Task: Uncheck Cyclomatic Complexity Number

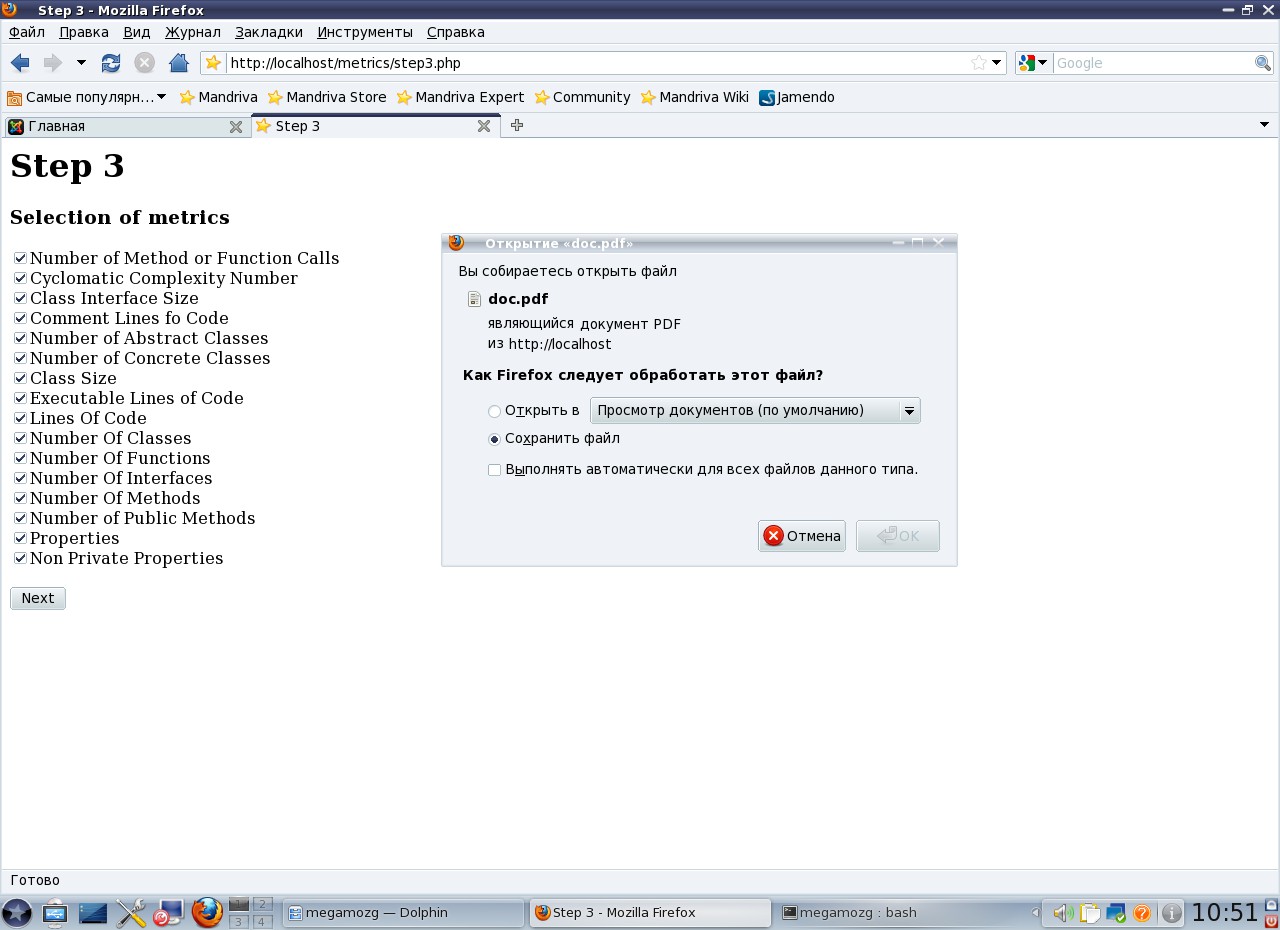Action: 20,278
